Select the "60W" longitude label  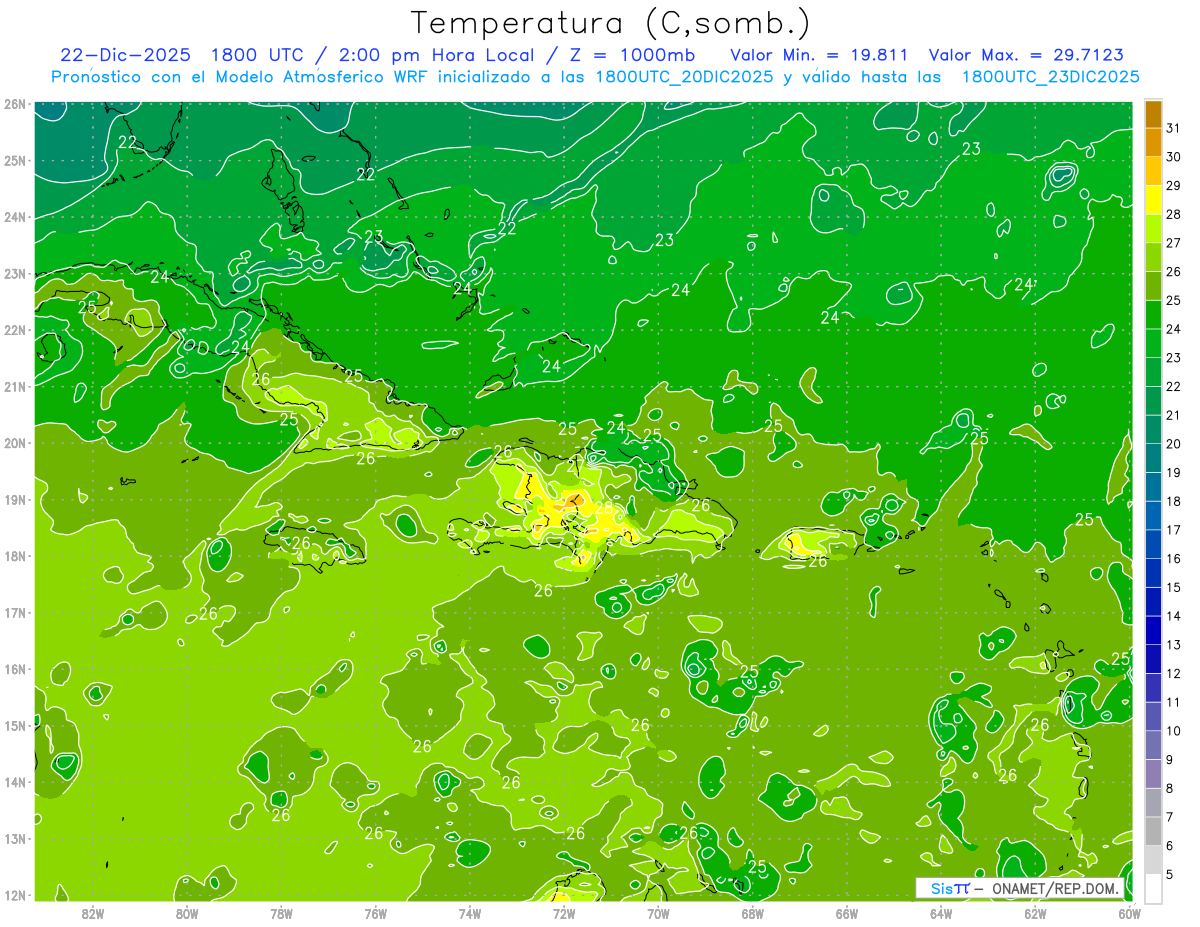tap(1130, 913)
